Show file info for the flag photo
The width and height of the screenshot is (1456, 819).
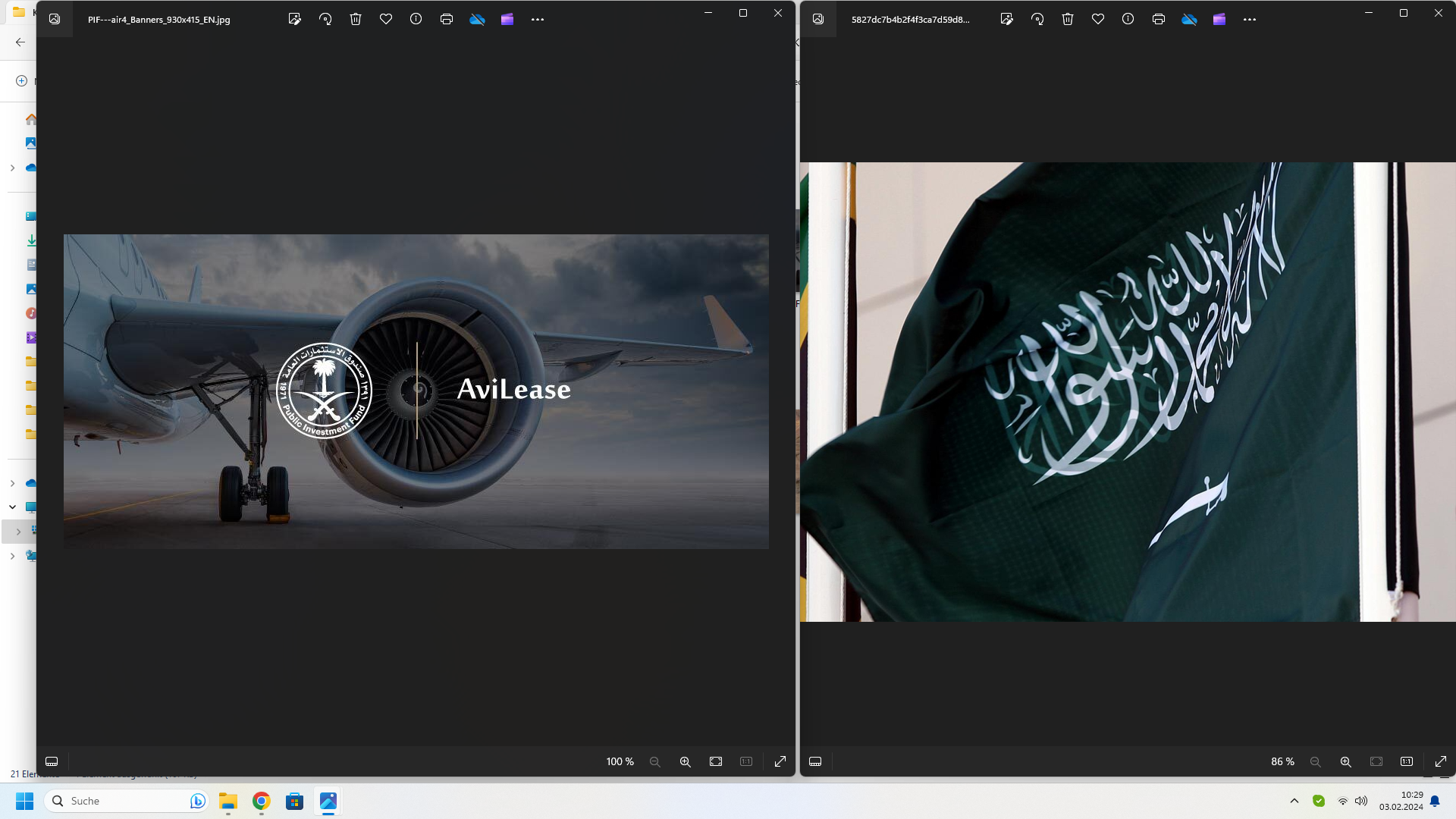tap(1128, 20)
